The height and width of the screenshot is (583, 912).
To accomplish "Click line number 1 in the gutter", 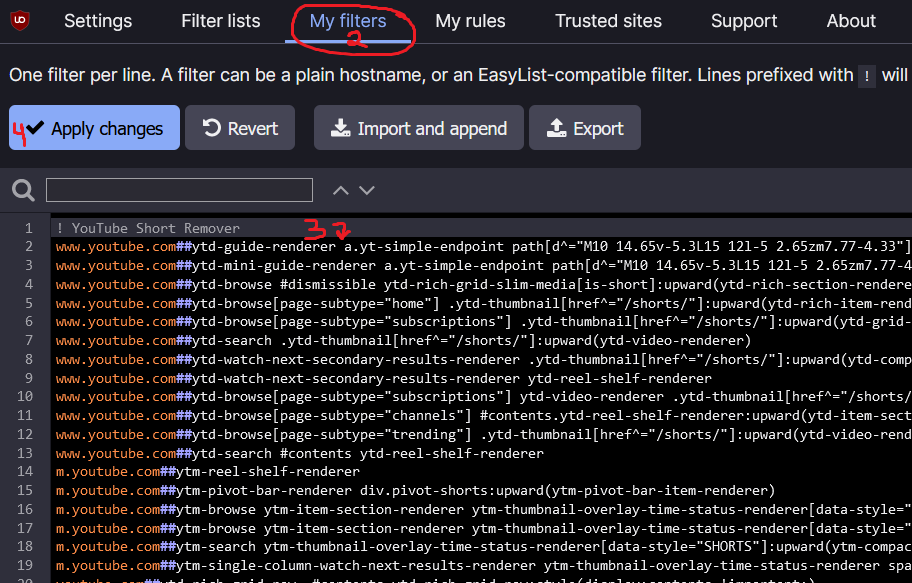I will 28,228.
